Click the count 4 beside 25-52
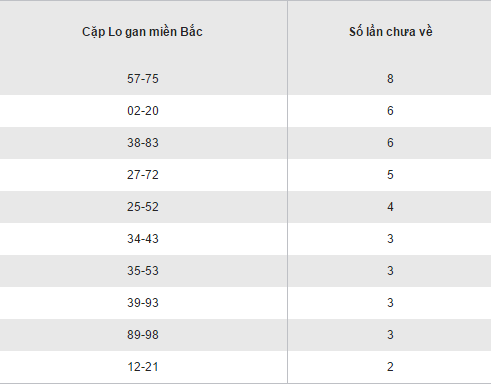 pyautogui.click(x=390, y=207)
